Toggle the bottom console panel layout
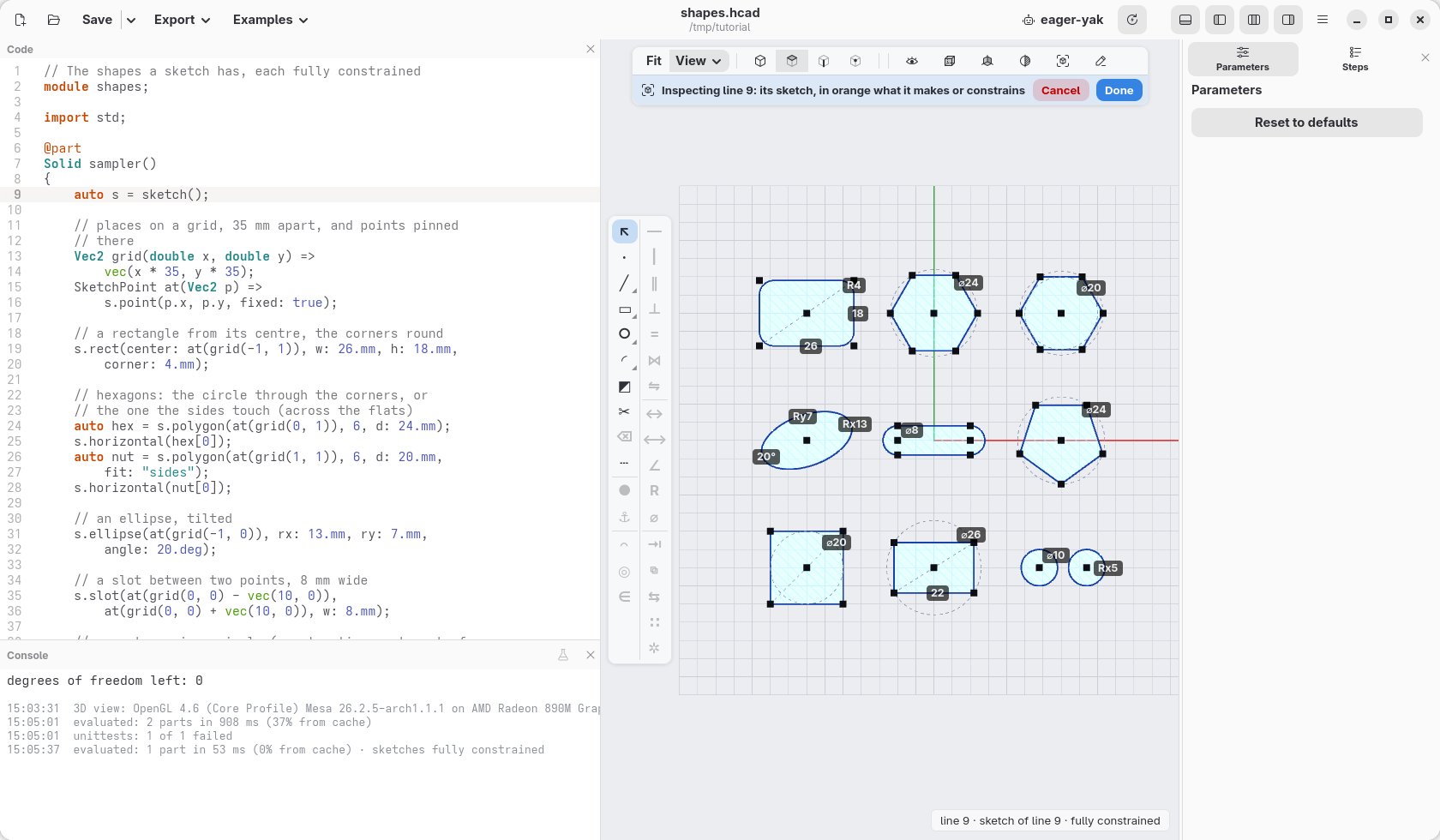This screenshot has width=1440, height=840. (x=1185, y=20)
